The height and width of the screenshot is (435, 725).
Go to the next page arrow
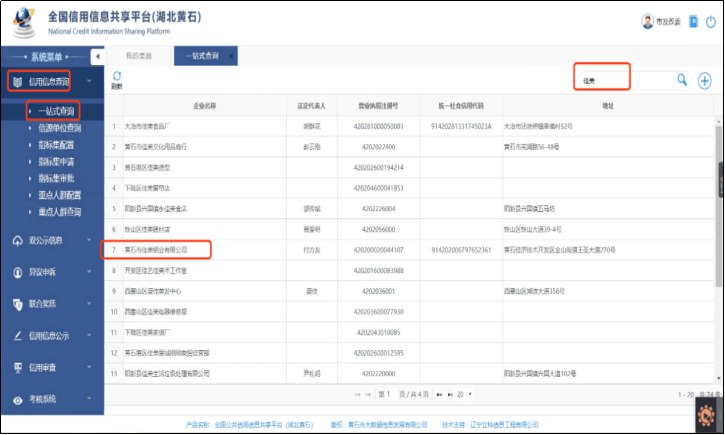[439, 394]
